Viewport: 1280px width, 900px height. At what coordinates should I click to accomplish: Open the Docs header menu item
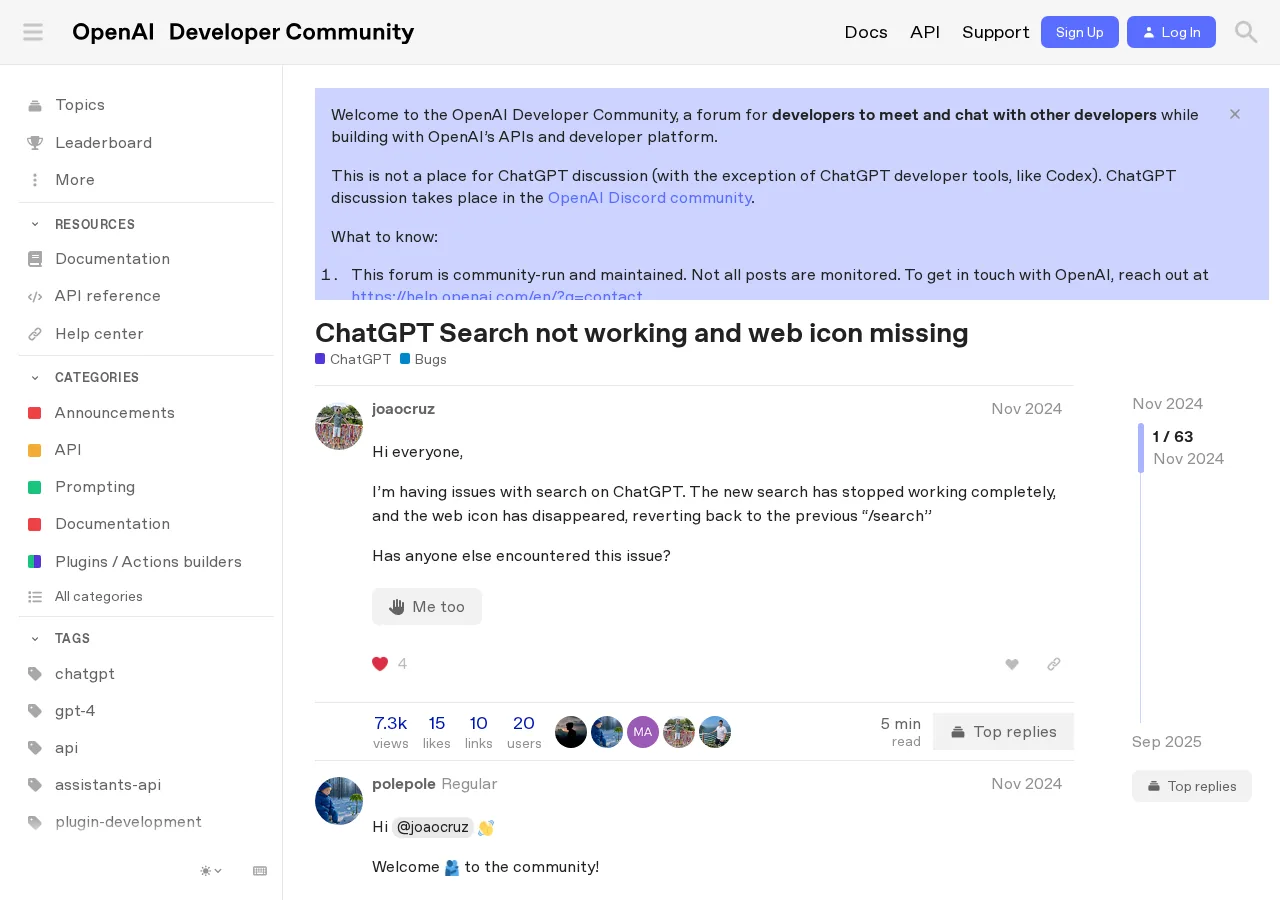tap(866, 32)
